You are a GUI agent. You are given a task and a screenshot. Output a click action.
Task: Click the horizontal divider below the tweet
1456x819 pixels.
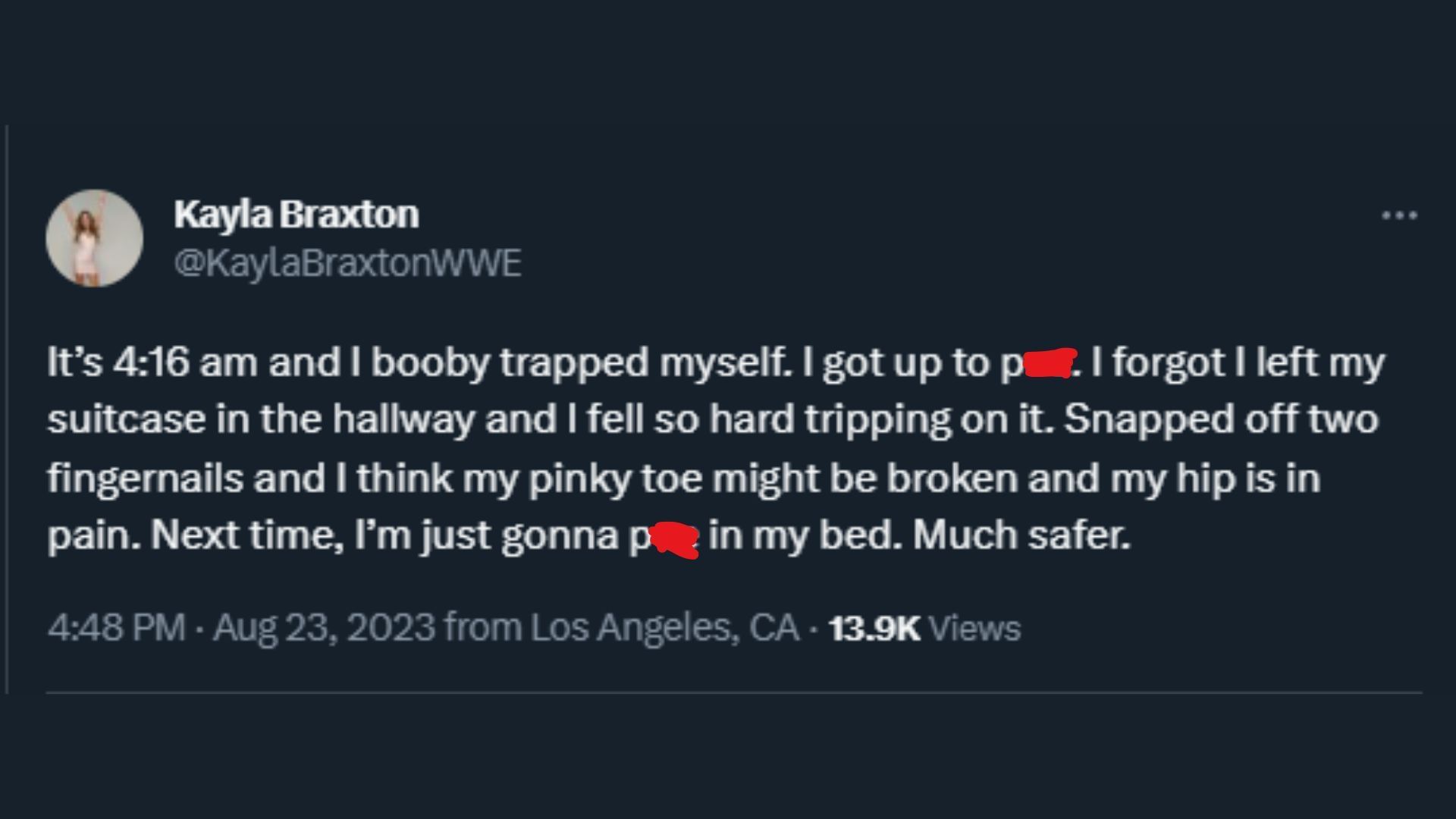click(734, 692)
